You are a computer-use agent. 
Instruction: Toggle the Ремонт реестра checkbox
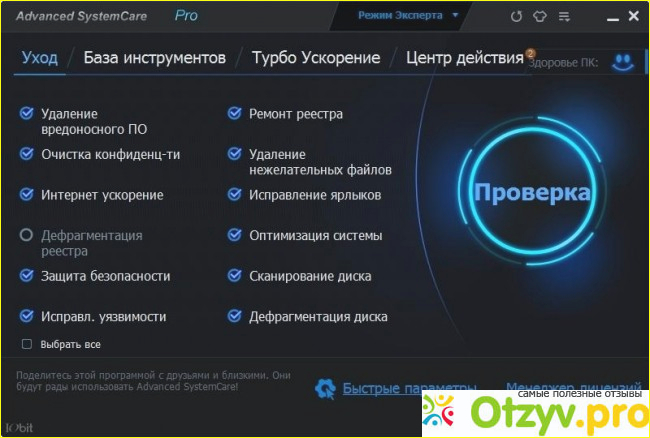(x=235, y=114)
